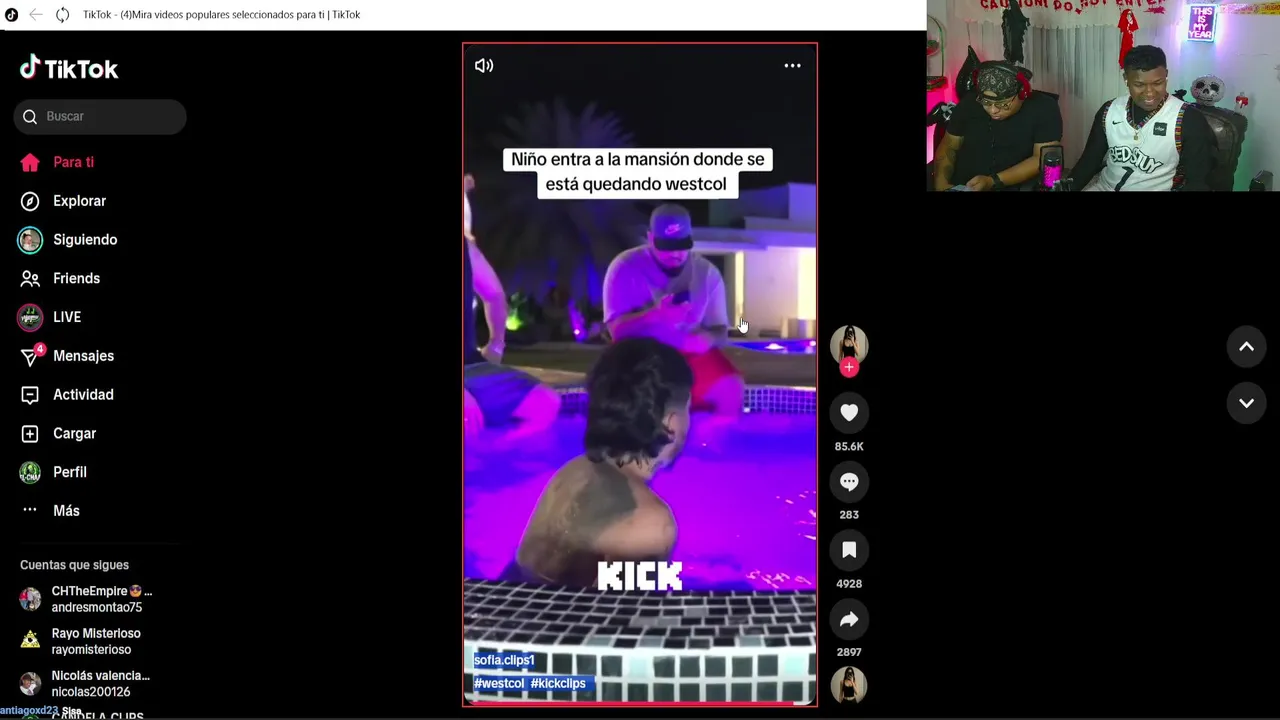Open the creator avatar beside the video
Viewport: 1280px width, 720px height.
849,344
